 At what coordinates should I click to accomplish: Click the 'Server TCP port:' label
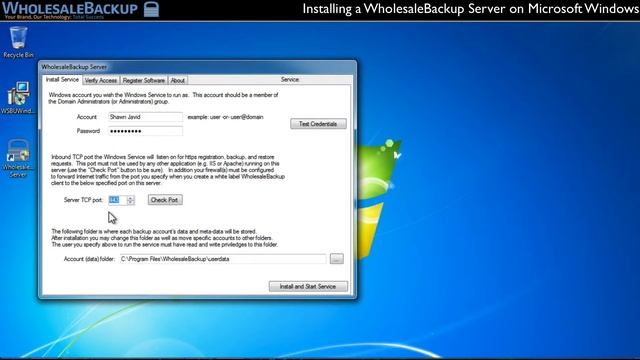pyautogui.click(x=83, y=200)
